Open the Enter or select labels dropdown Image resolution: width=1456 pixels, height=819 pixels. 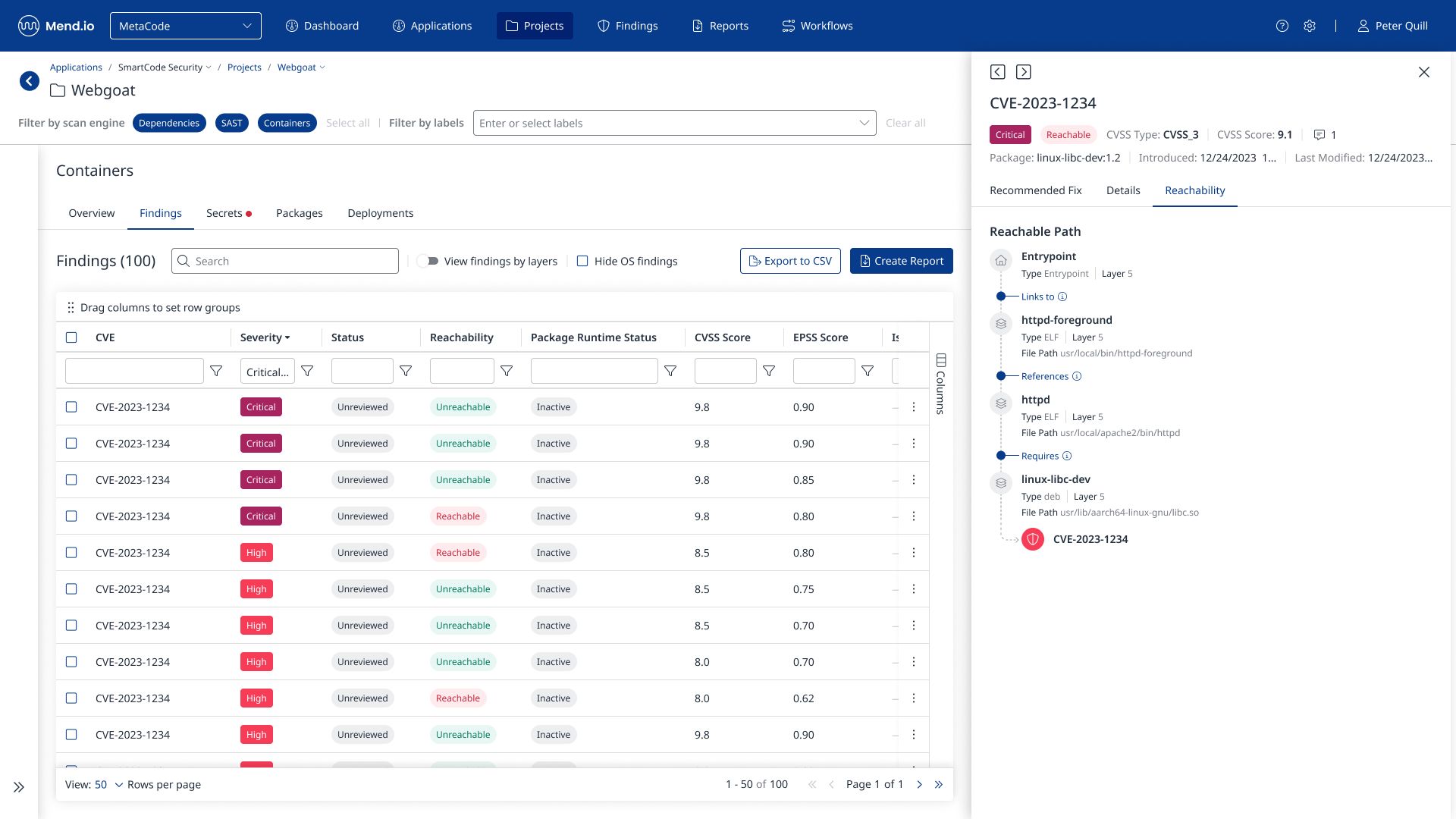click(675, 123)
